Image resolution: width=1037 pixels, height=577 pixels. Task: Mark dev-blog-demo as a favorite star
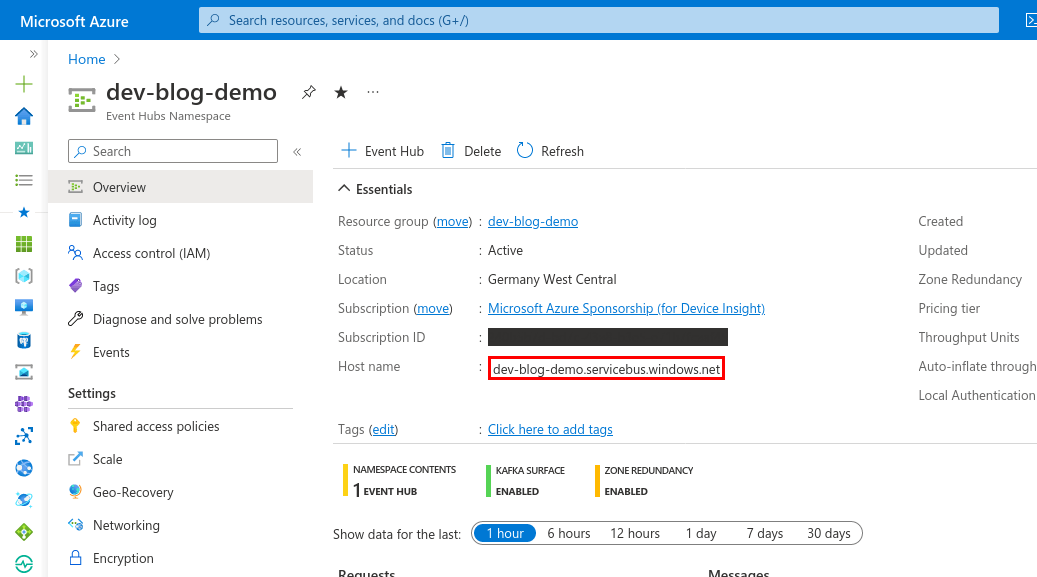pos(340,91)
